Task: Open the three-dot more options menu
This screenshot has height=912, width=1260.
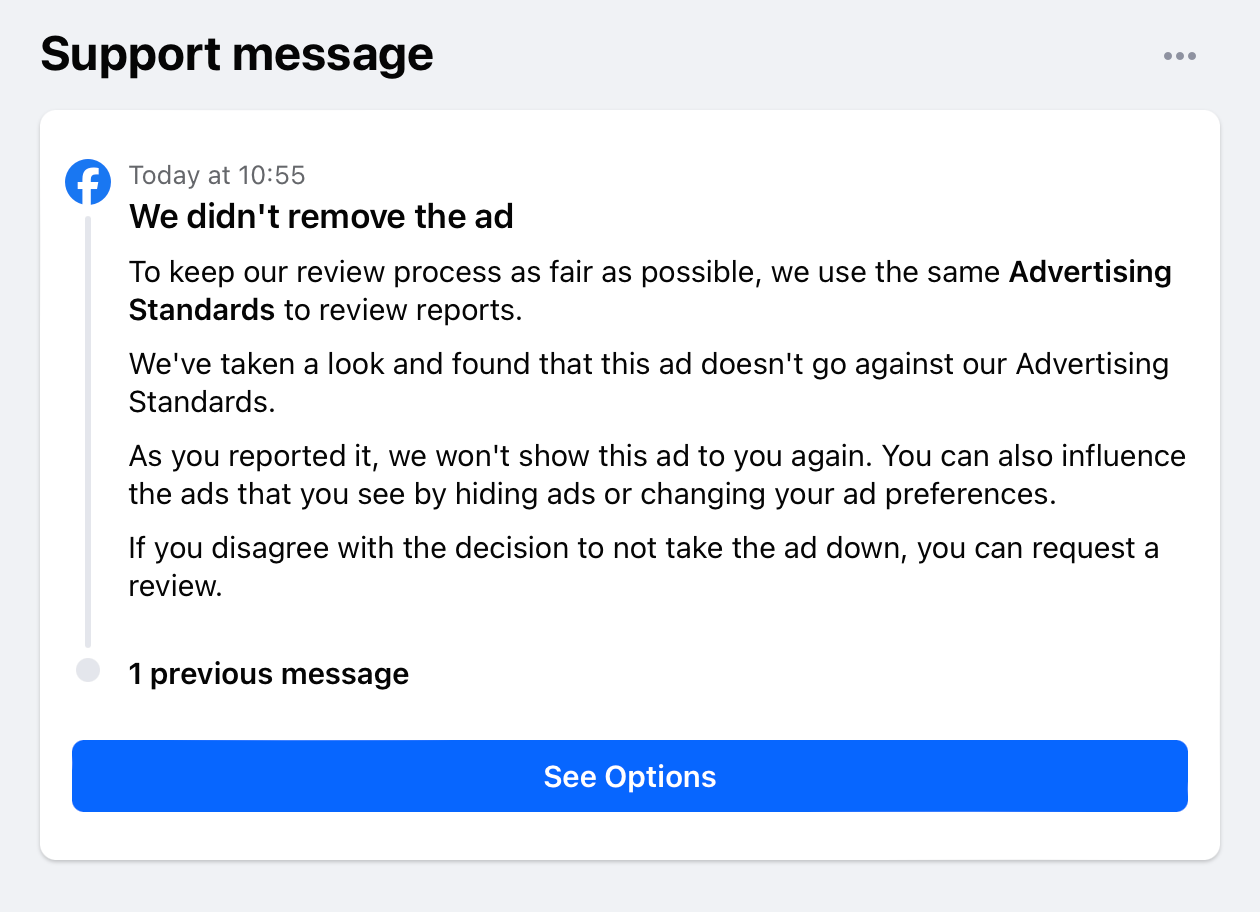Action: click(1180, 56)
